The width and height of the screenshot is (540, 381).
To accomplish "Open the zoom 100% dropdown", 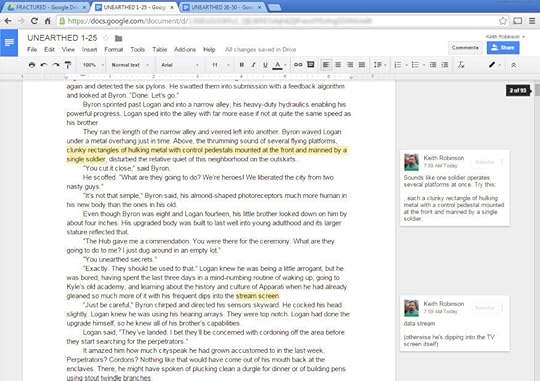I will (93, 65).
